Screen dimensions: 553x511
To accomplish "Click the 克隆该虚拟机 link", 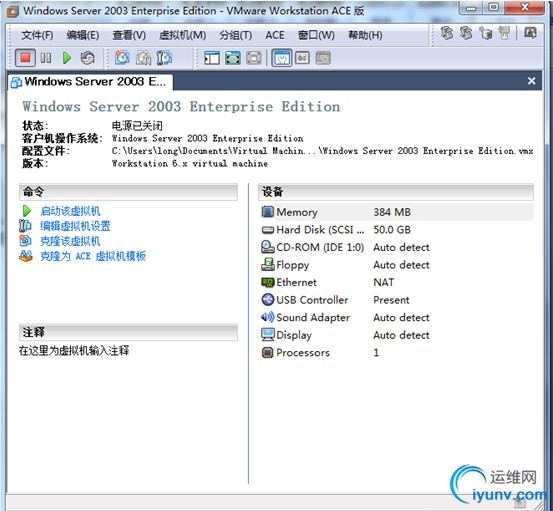I will point(70,241).
